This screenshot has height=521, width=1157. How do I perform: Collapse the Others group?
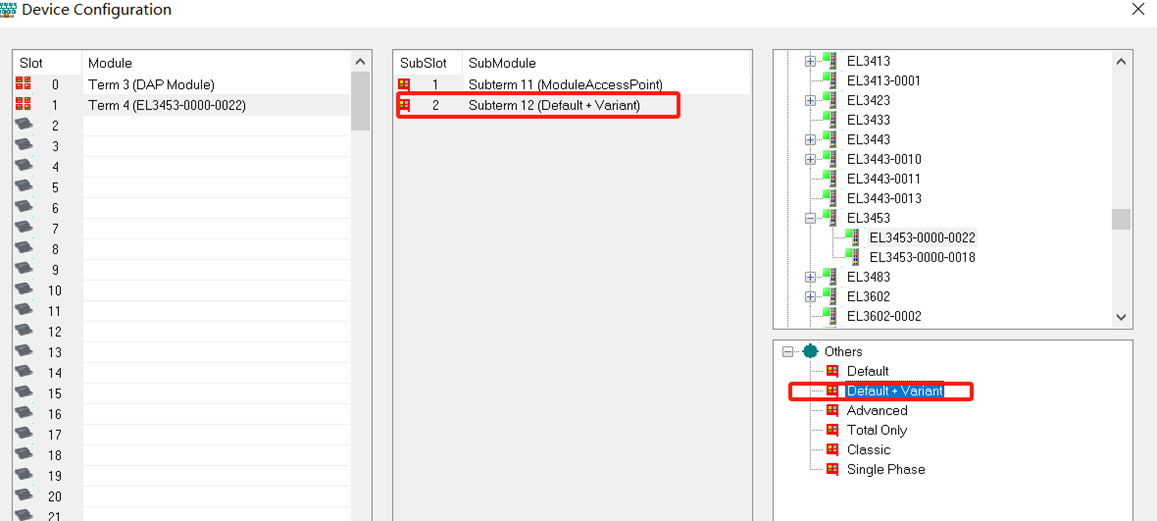(787, 352)
